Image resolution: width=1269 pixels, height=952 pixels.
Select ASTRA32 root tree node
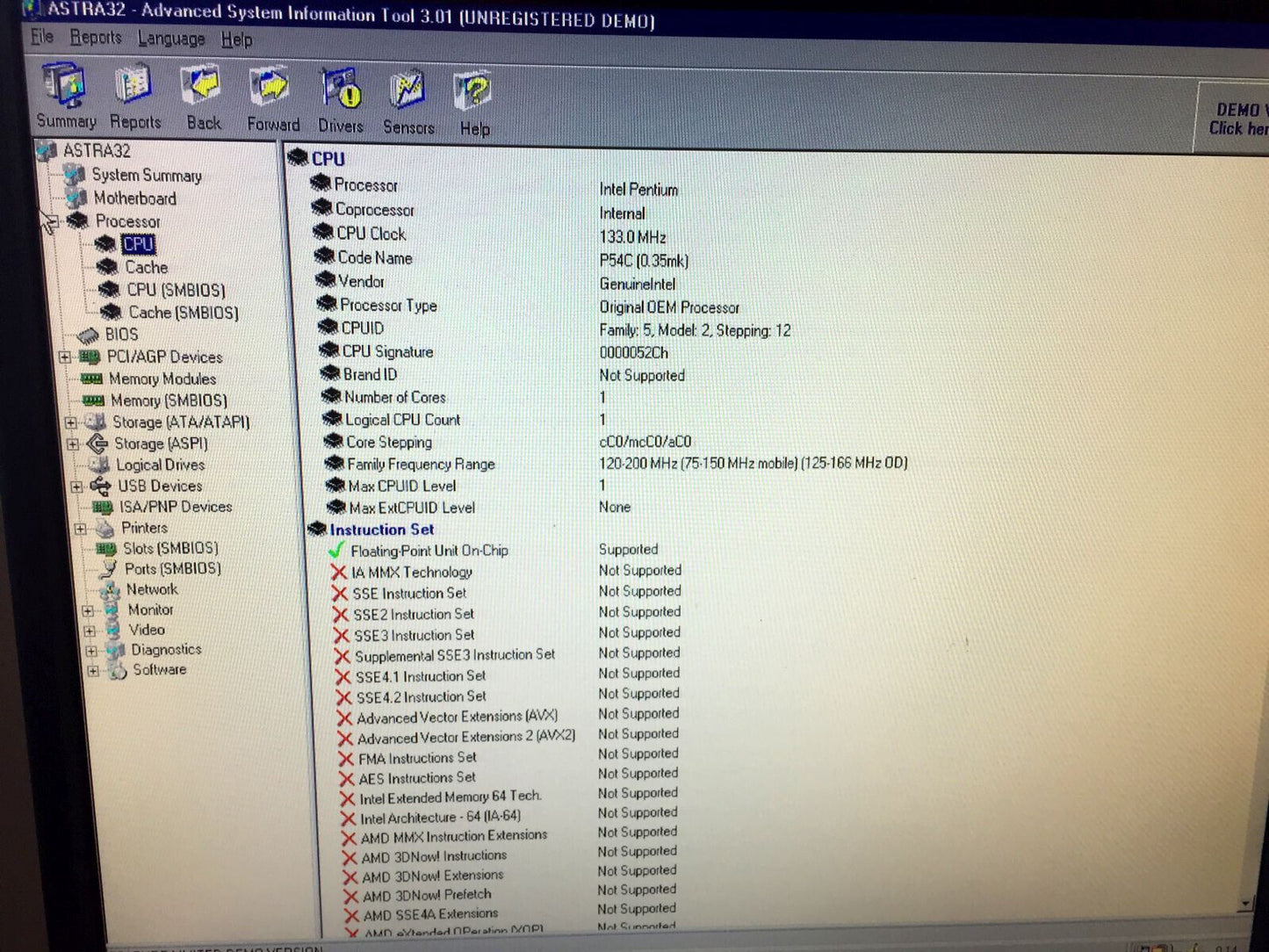click(x=97, y=151)
